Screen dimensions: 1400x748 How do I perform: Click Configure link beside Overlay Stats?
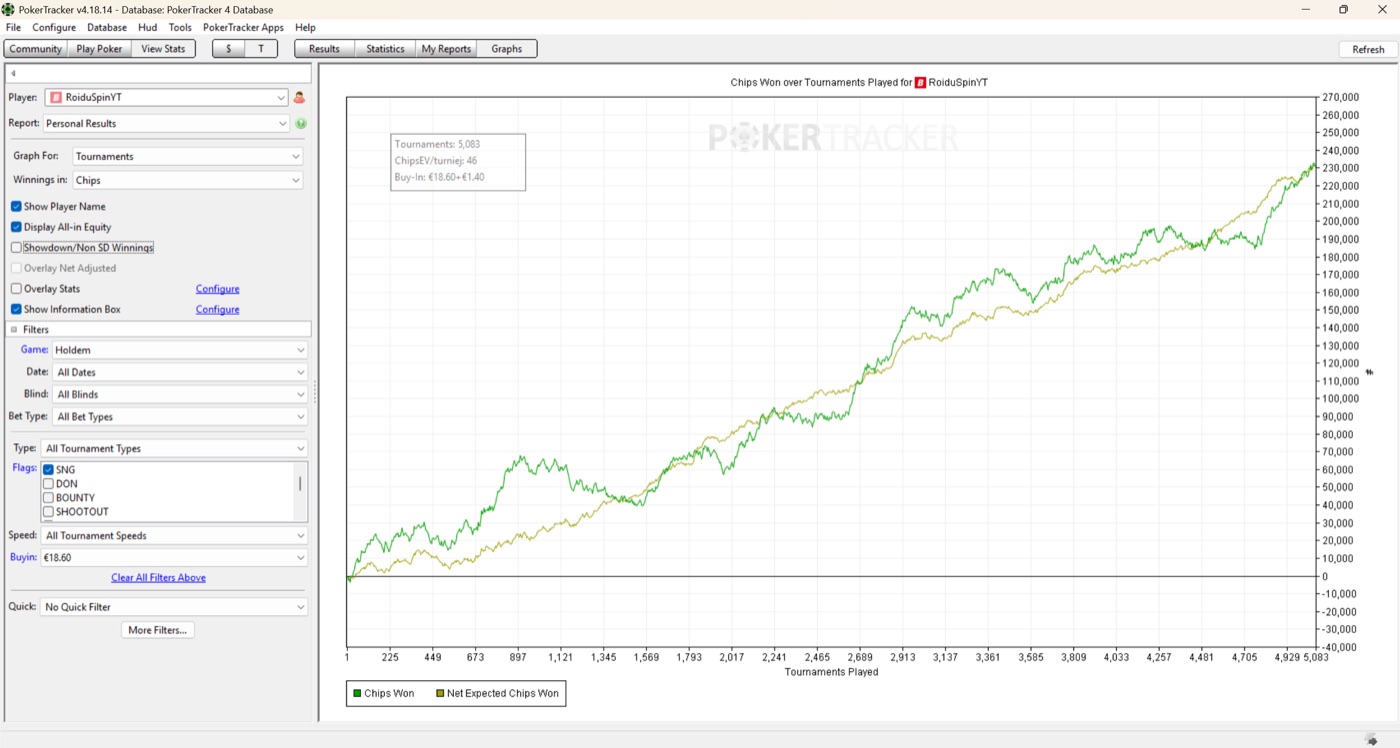[x=217, y=289]
